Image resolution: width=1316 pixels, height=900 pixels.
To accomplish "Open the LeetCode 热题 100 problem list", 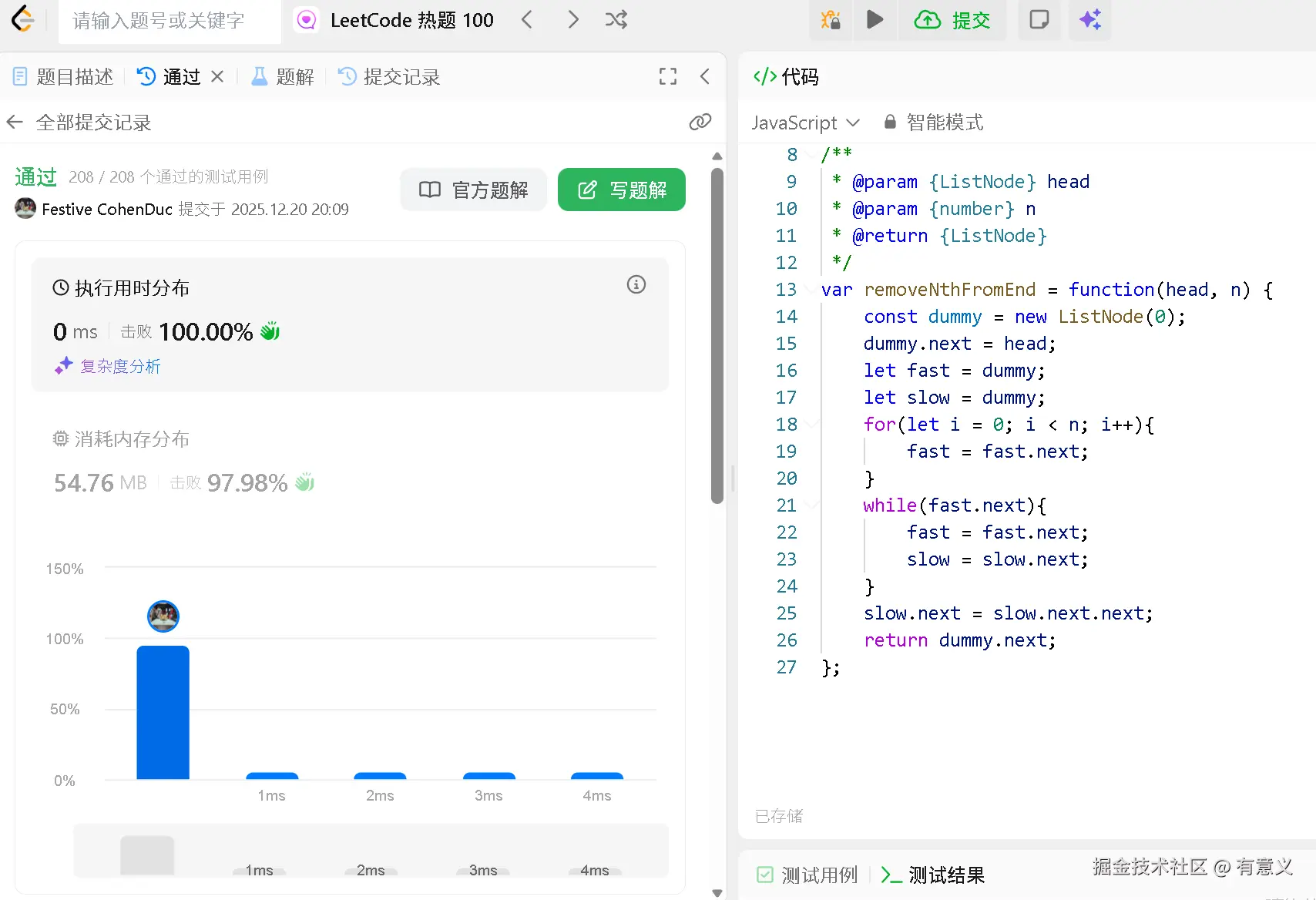I will pos(395,20).
